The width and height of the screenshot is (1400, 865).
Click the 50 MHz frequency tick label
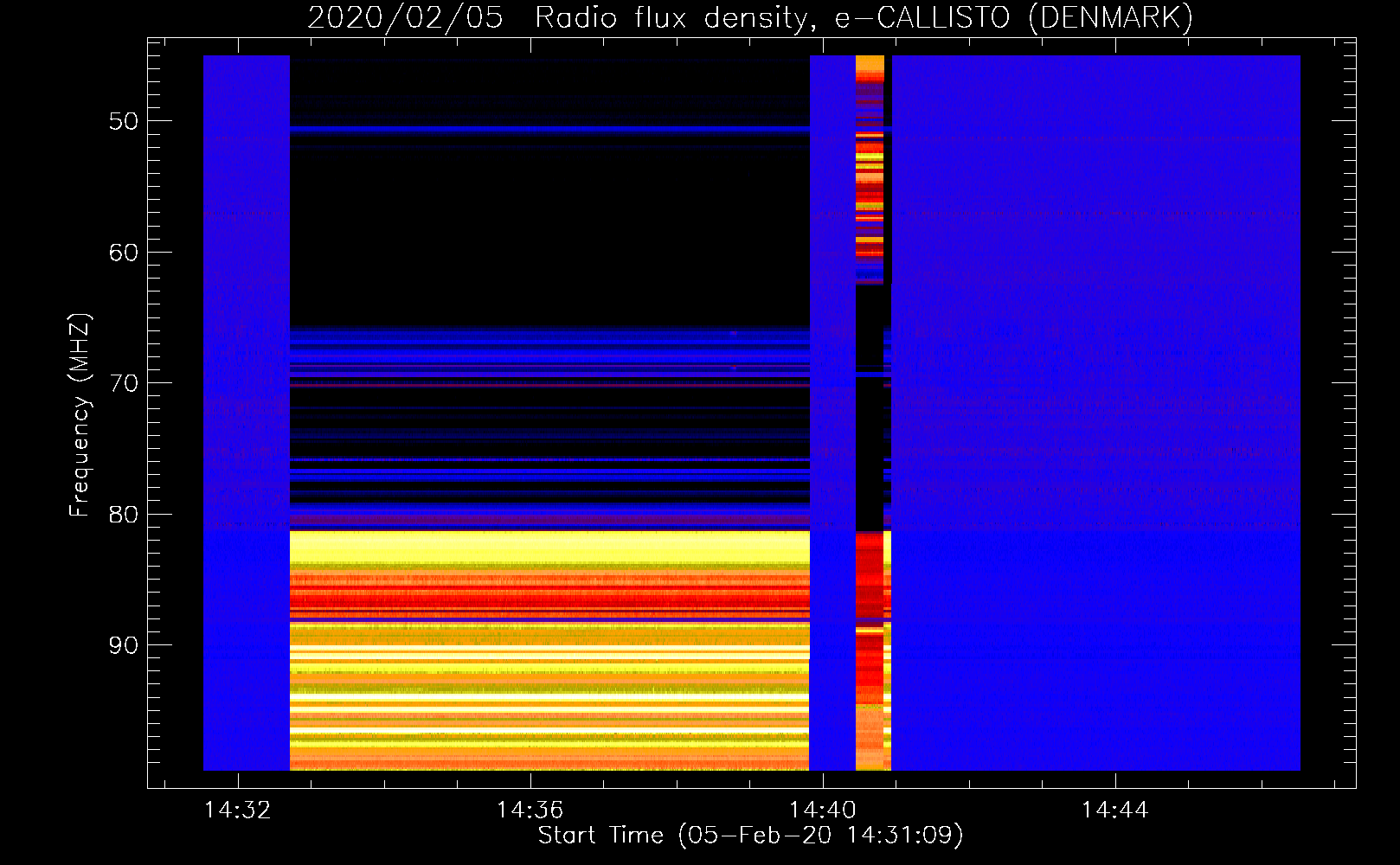tap(124, 121)
